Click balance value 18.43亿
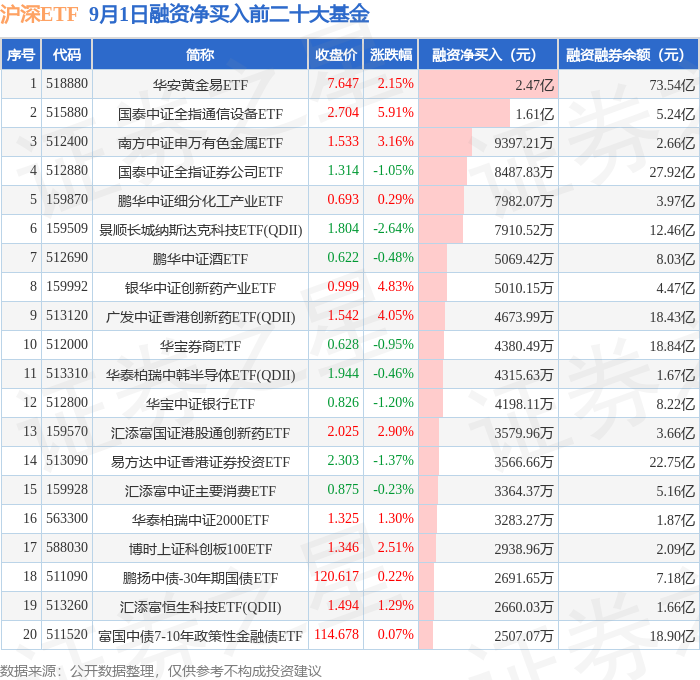700x680 pixels. (x=672, y=317)
